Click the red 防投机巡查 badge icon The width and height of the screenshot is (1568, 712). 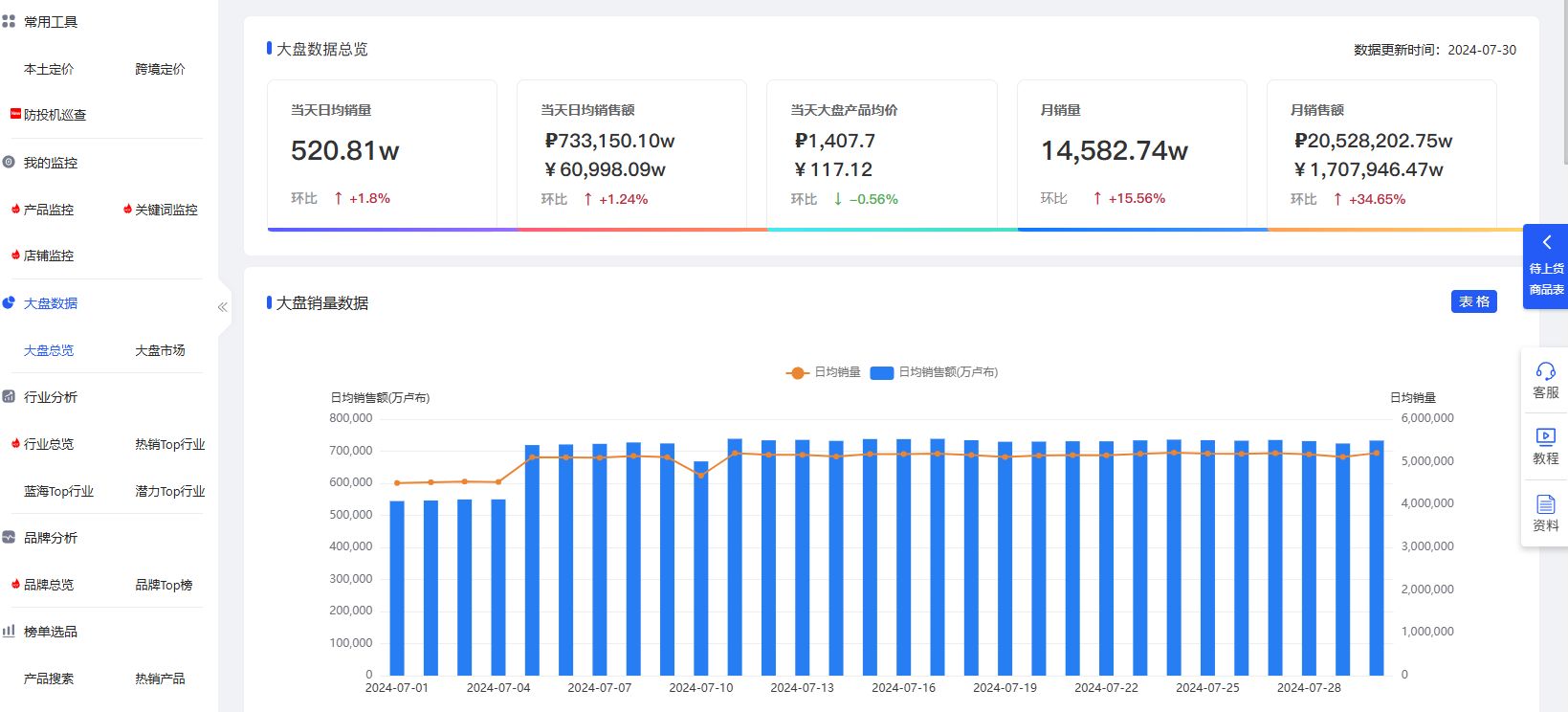[x=15, y=114]
